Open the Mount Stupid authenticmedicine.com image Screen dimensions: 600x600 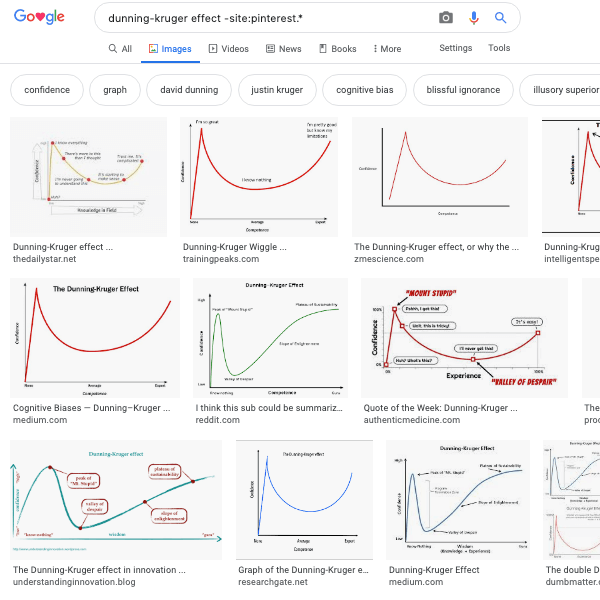[464, 337]
